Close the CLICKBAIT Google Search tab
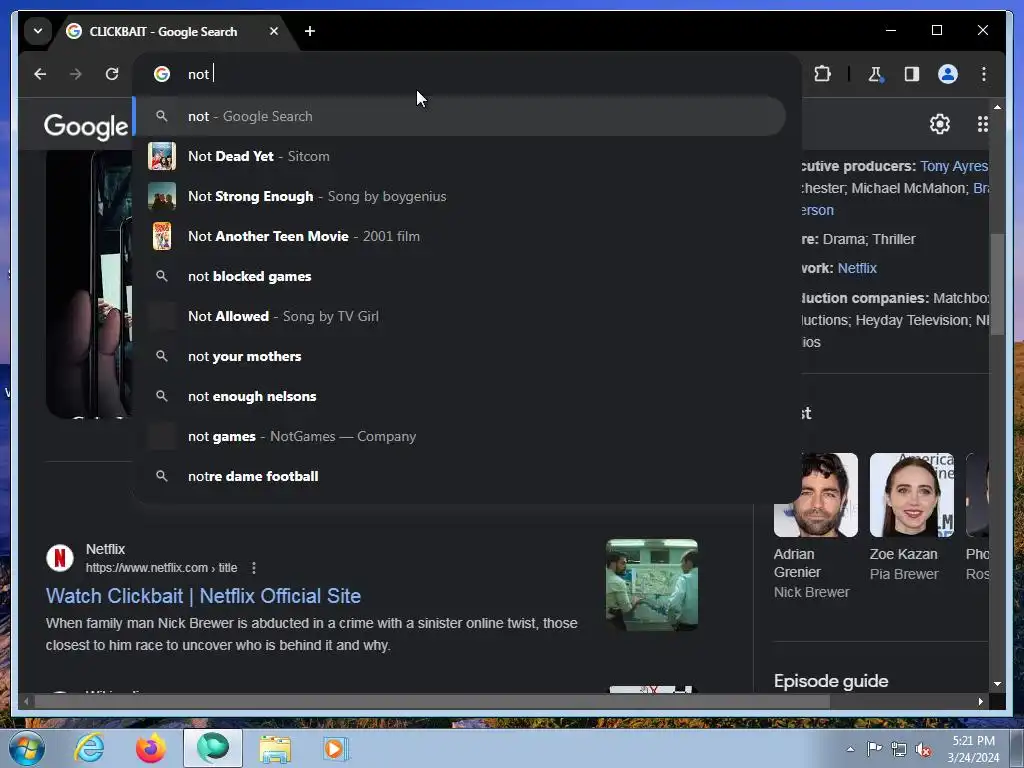This screenshot has width=1024, height=768. [x=274, y=31]
